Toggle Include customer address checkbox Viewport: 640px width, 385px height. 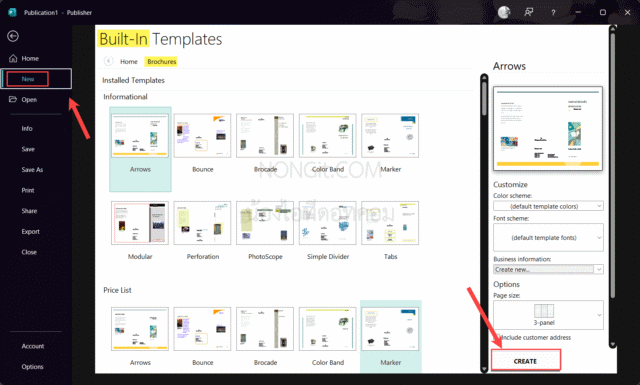click(x=498, y=337)
